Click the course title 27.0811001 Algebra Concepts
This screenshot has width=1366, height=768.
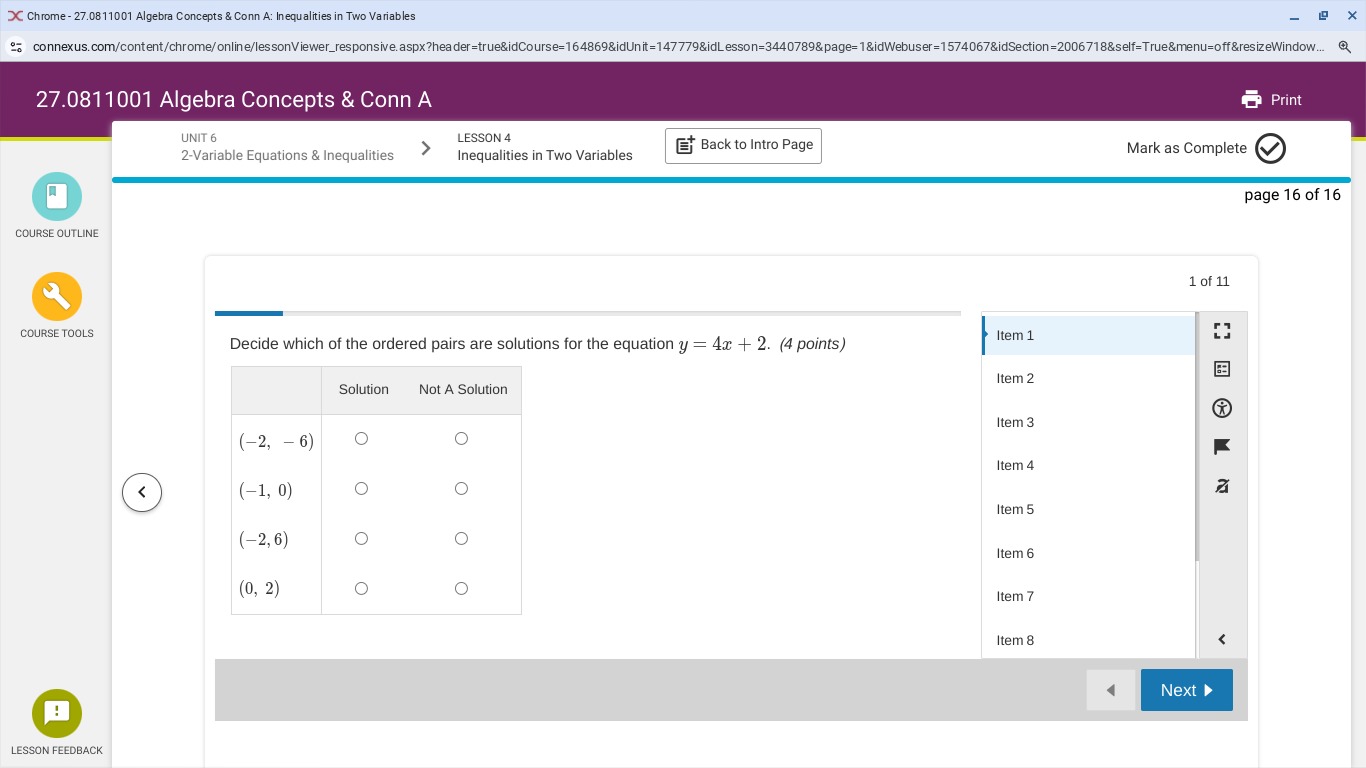pos(234,100)
